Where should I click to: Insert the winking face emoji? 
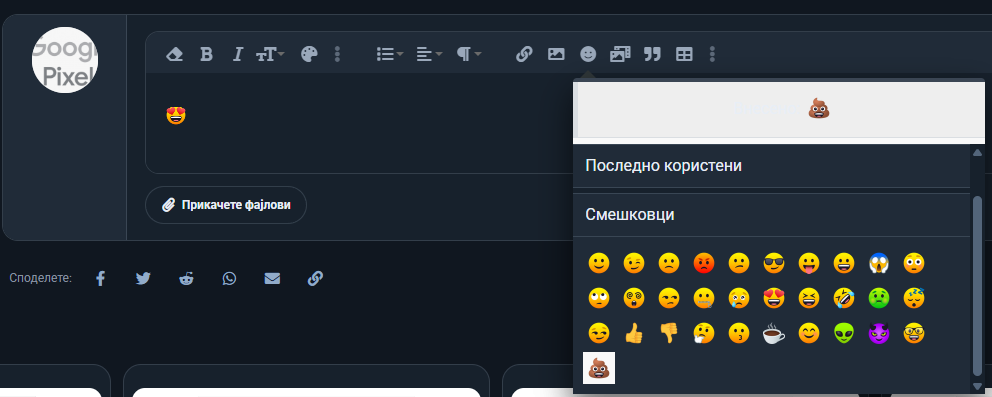[634, 263]
